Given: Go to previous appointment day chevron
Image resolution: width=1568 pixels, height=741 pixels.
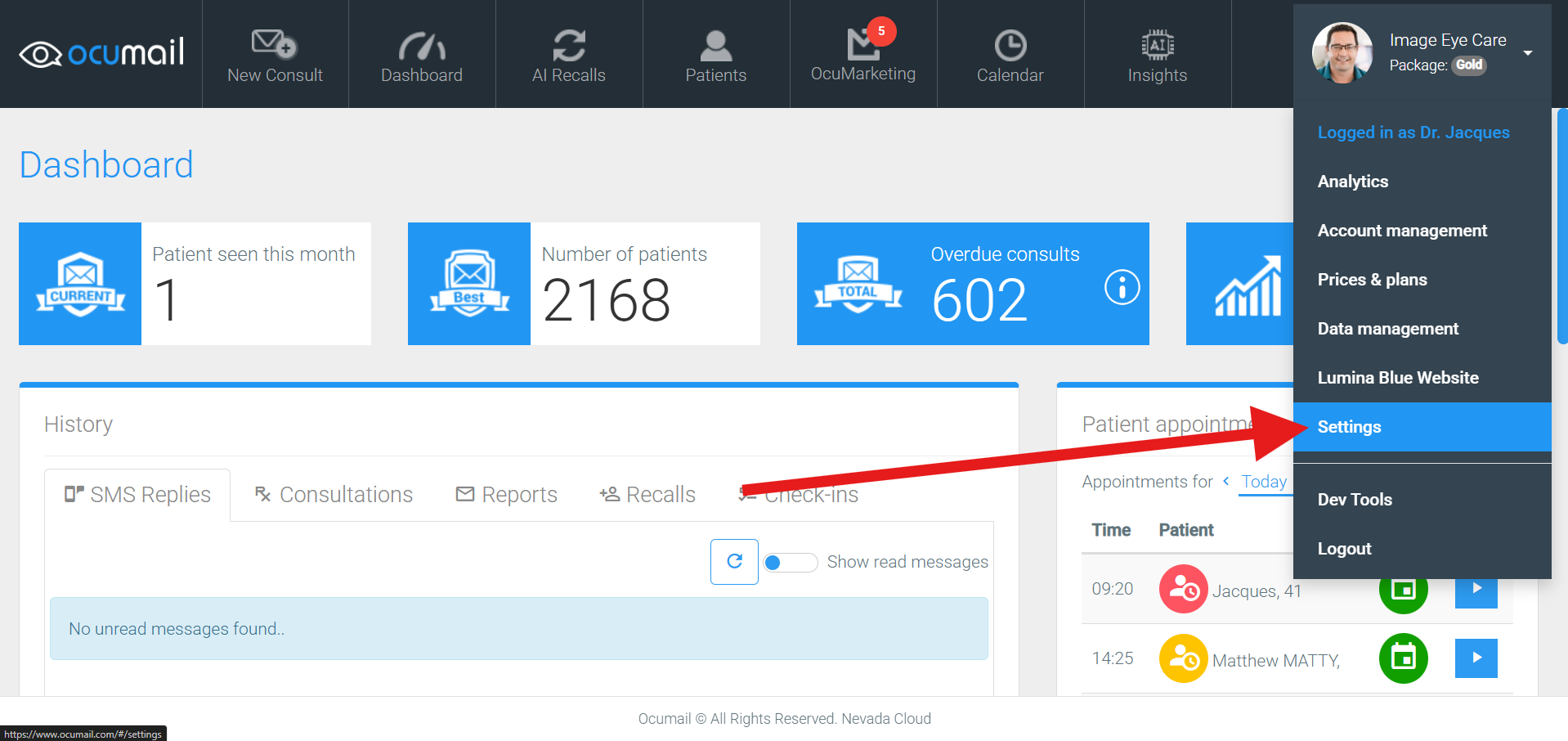Looking at the screenshot, I should (1225, 481).
